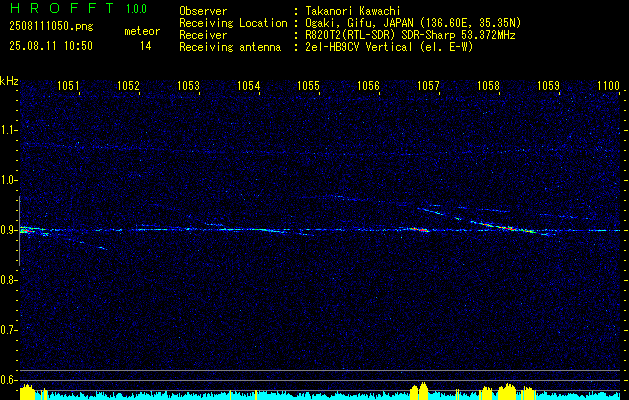The image size is (629, 400).
Task: Click the 0.6 kHz frequency axis label
Action: coord(9,380)
